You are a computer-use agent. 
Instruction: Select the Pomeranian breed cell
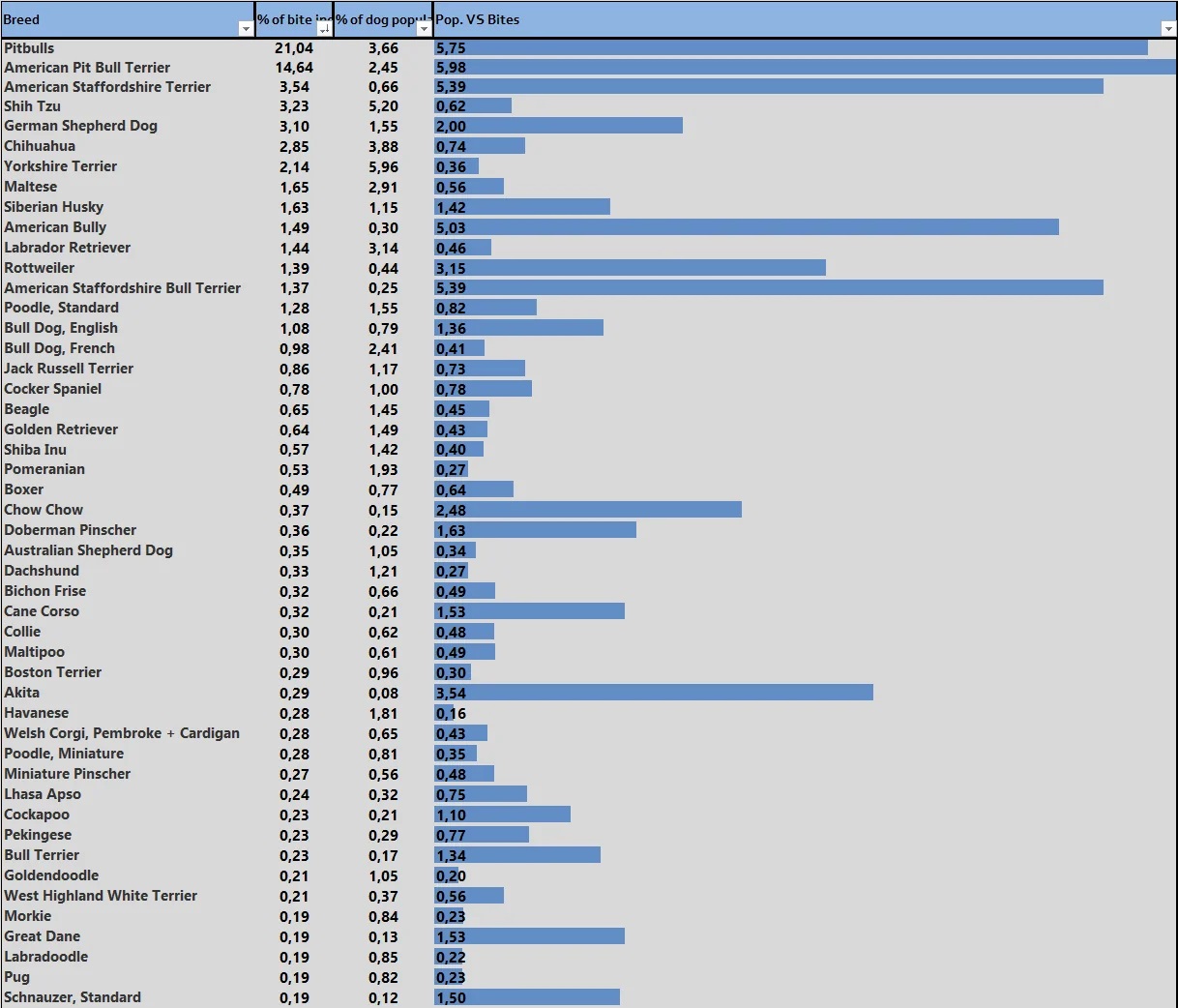click(44, 469)
